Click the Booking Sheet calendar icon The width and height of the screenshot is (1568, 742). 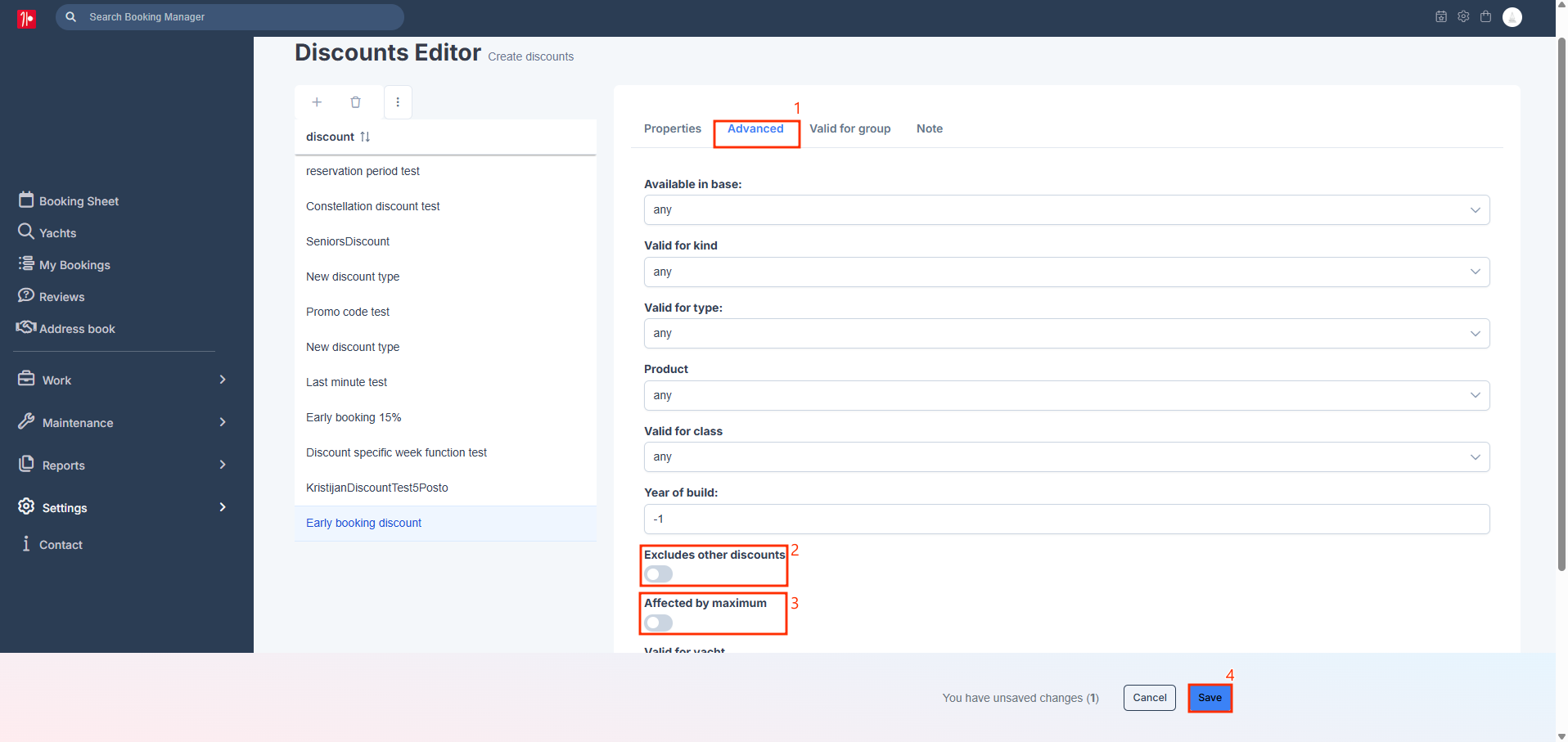(26, 200)
